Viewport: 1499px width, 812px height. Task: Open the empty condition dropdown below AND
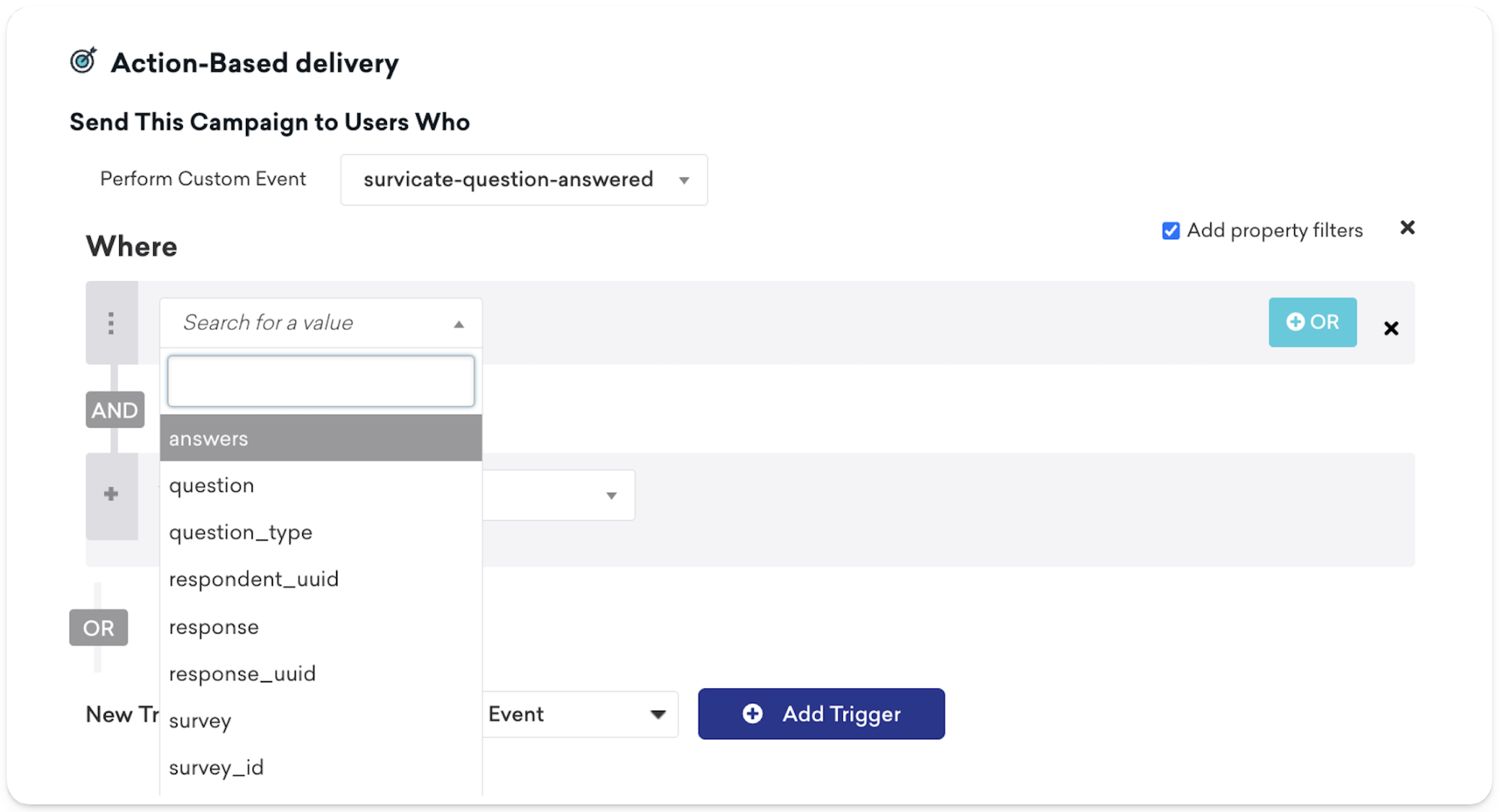(610, 495)
